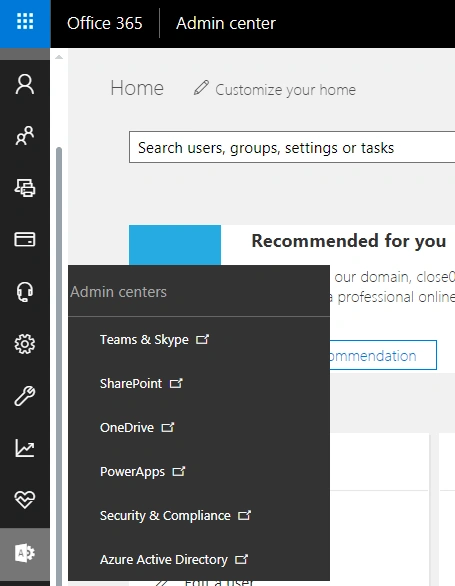Viewport: 455px width, 586px height.
Task: Click the Recommended for you heading
Action: (349, 241)
